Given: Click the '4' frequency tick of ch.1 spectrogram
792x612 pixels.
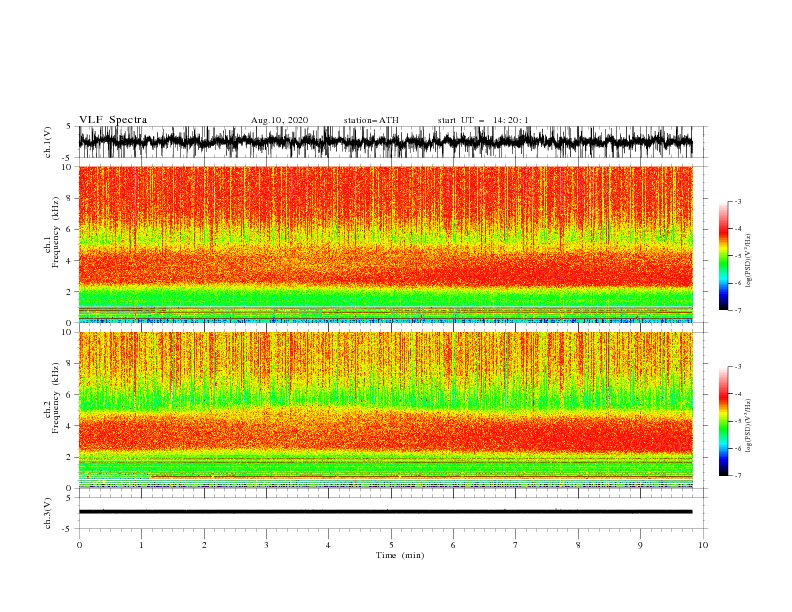Looking at the screenshot, I should (x=70, y=261).
